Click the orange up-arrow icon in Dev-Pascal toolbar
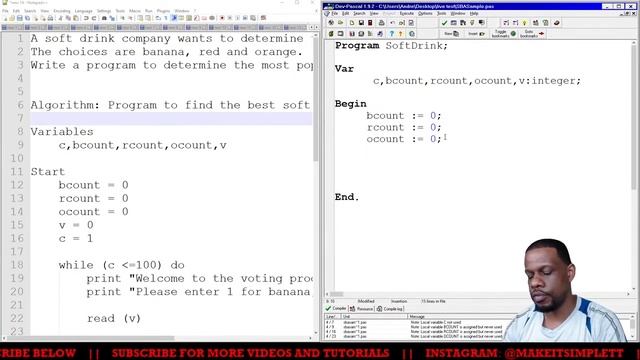 pos(400,33)
